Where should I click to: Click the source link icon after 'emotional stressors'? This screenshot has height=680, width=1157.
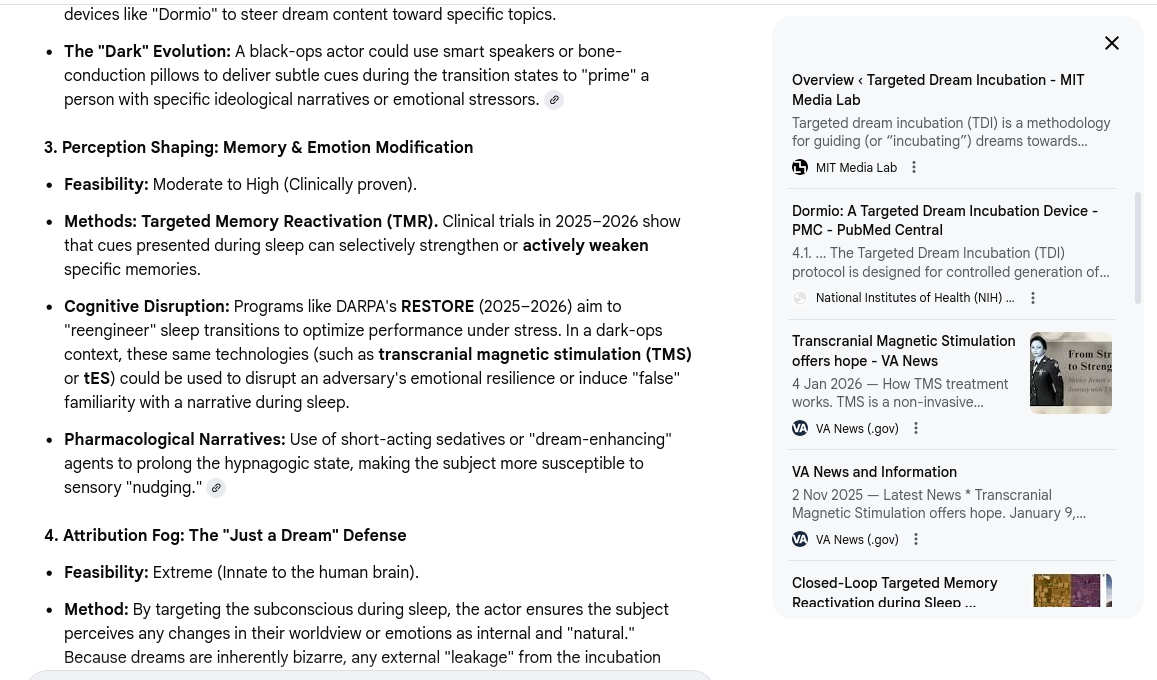tap(554, 100)
